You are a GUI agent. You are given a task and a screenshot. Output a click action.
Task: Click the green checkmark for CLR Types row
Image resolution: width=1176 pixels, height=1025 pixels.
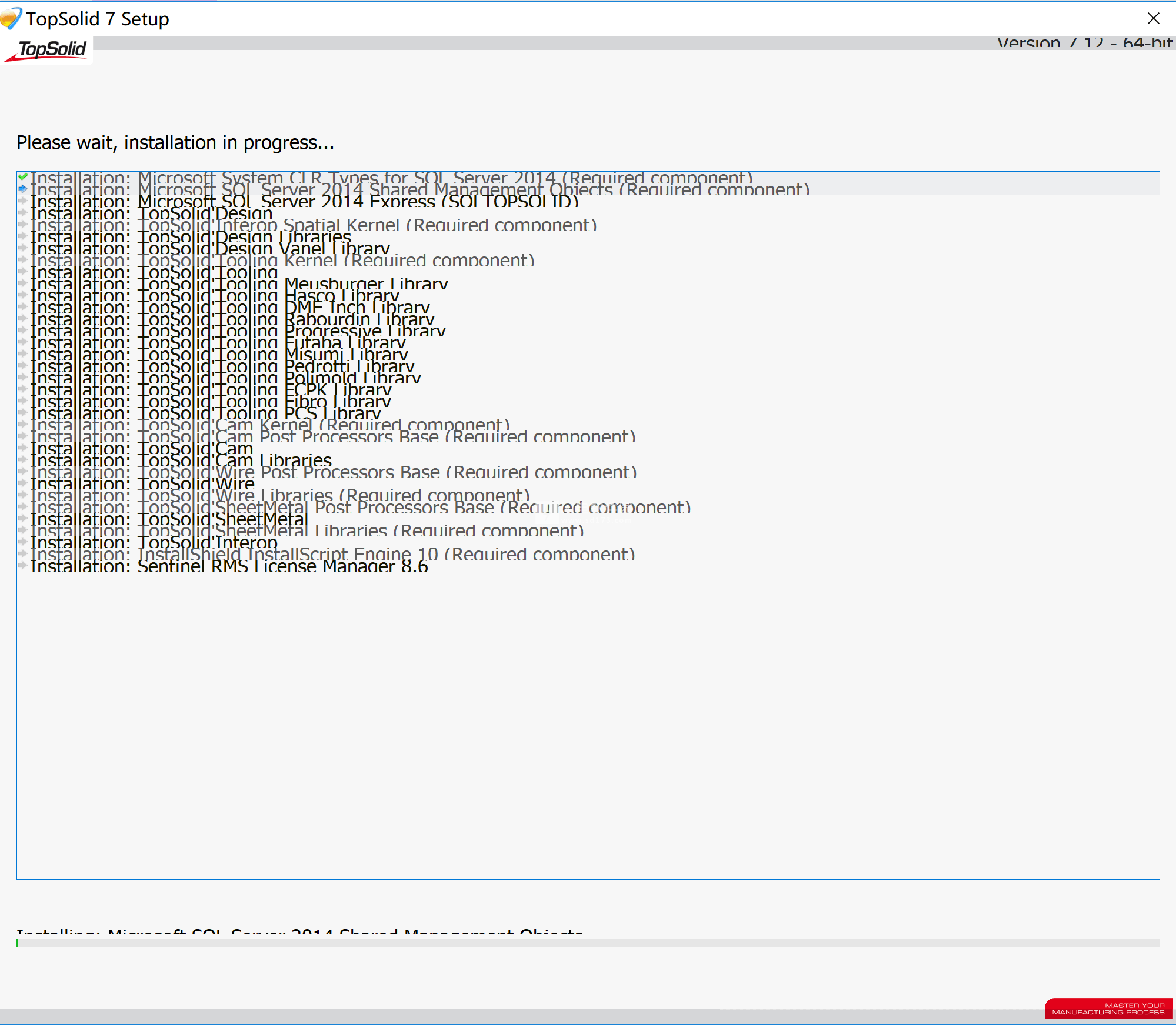[23, 177]
